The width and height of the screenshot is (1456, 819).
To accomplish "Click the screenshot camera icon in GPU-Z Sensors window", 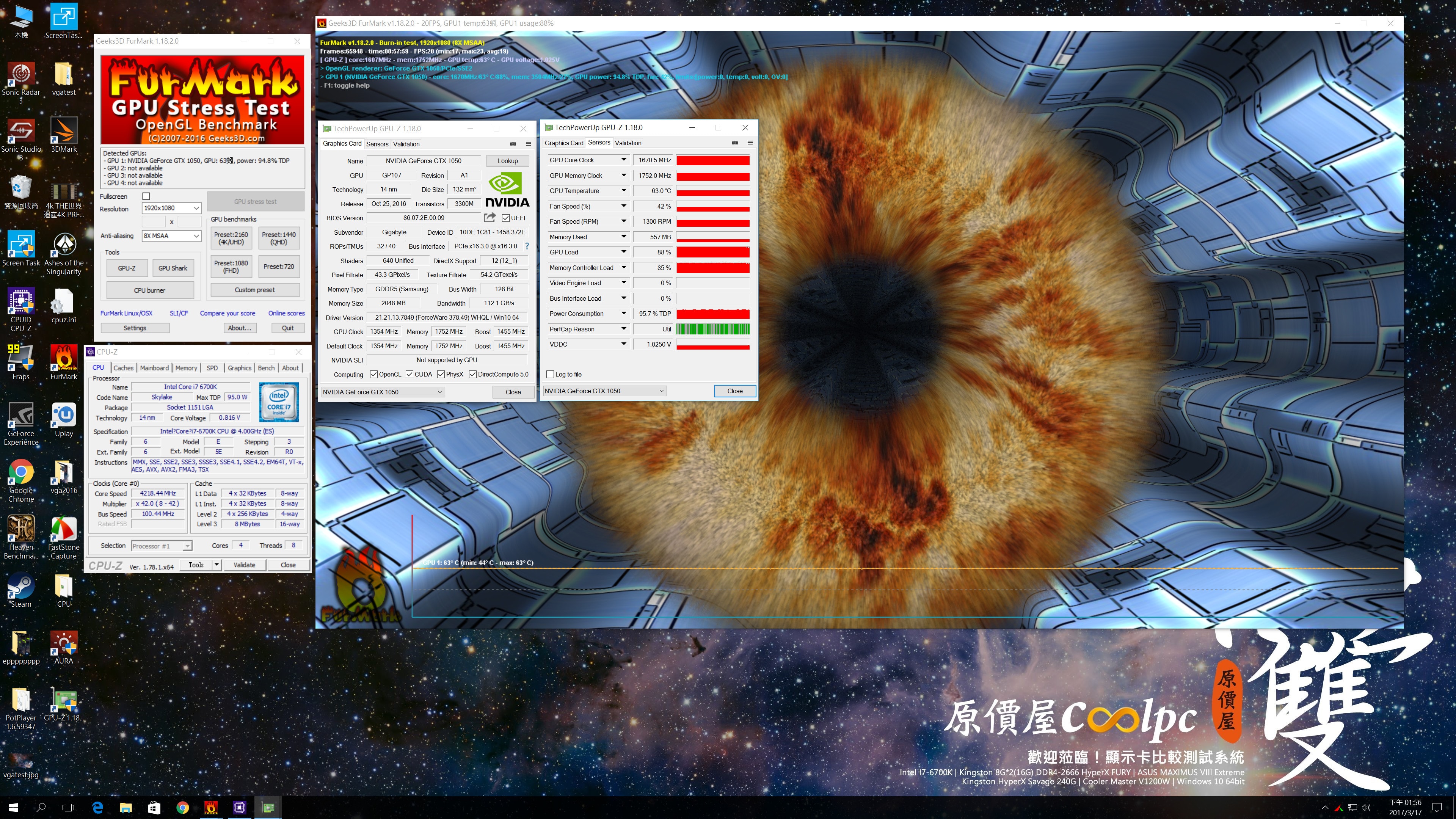I will pyautogui.click(x=735, y=143).
